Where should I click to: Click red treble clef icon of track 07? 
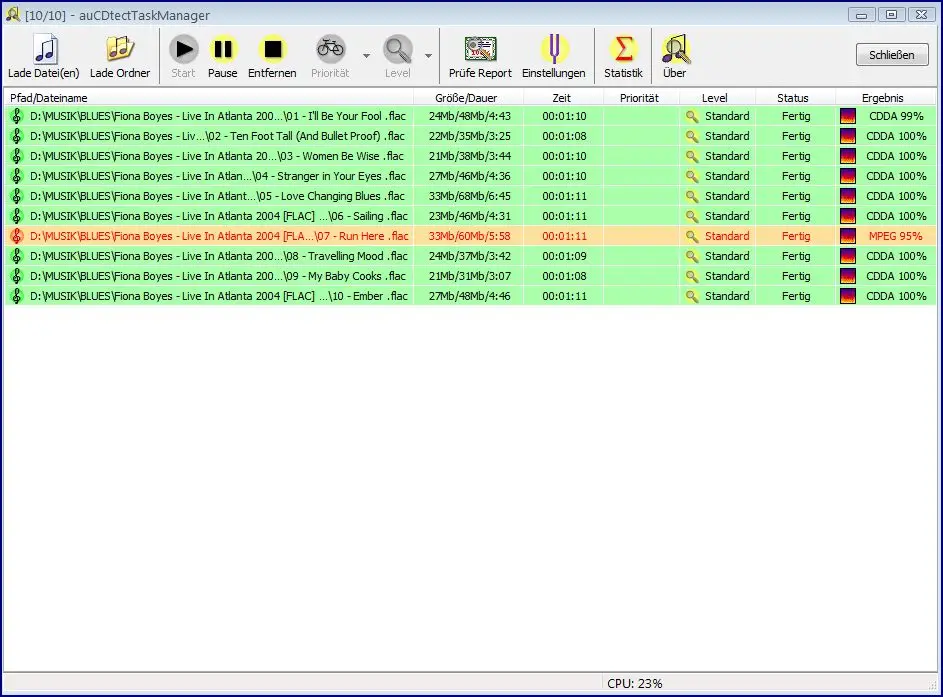tap(17, 236)
